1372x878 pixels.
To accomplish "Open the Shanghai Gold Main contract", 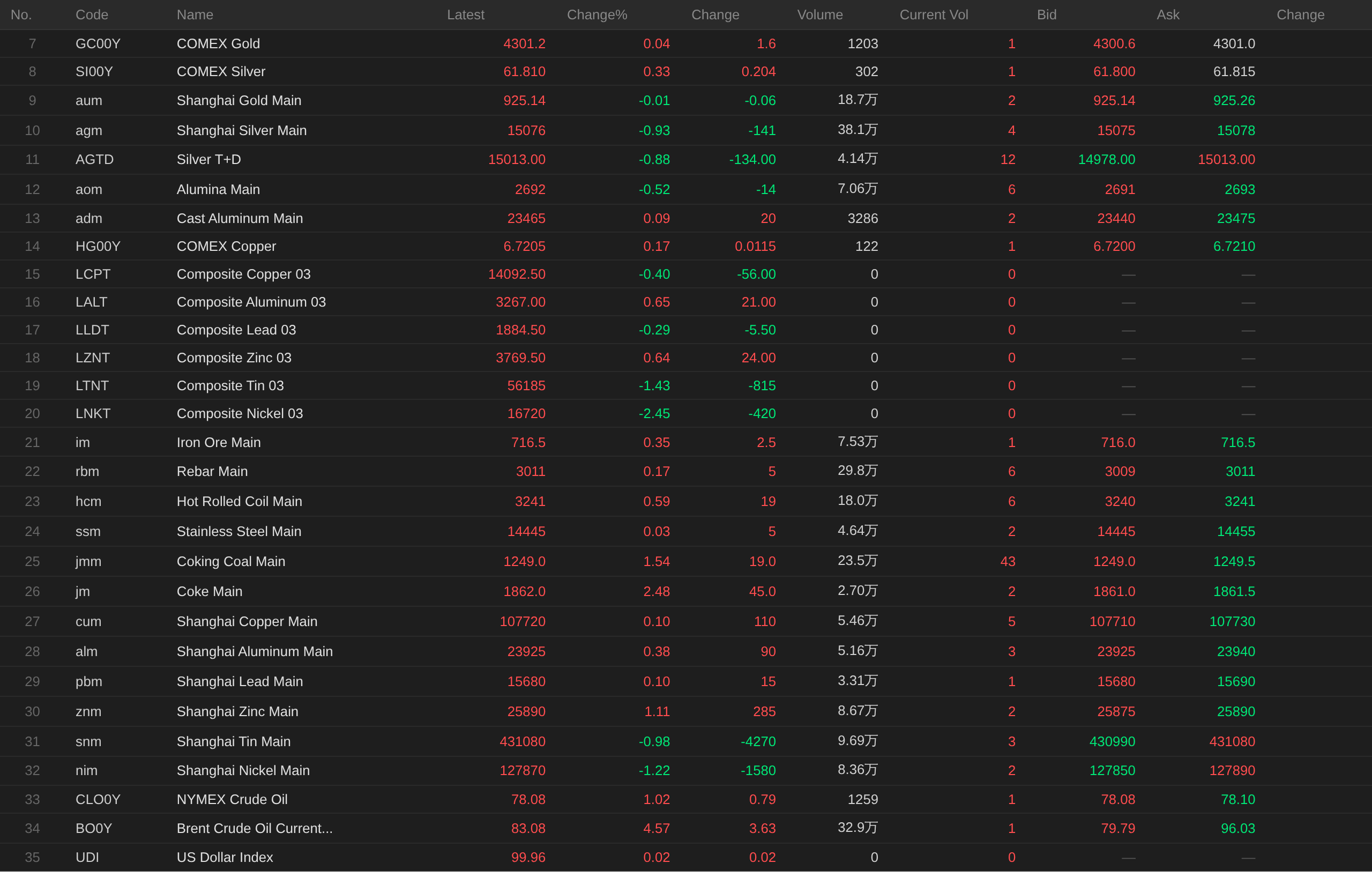I will pyautogui.click(x=239, y=101).
